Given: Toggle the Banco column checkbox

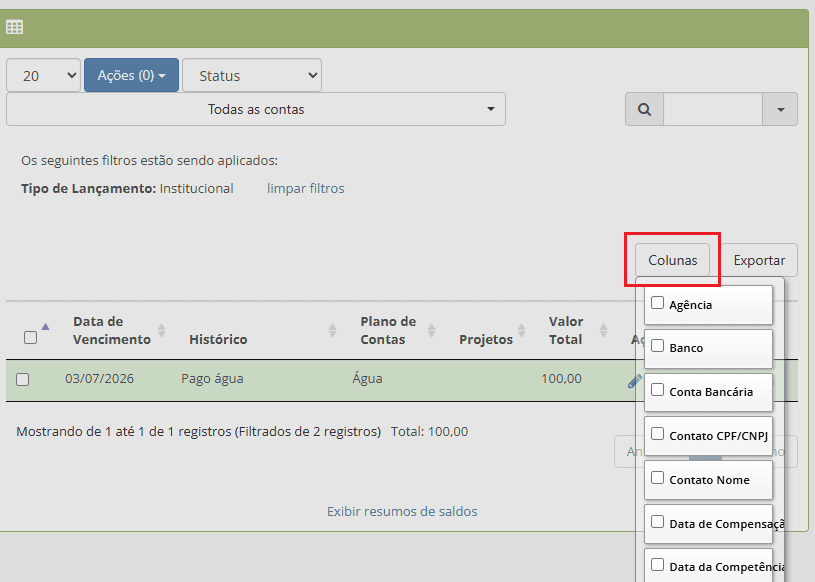Looking at the screenshot, I should (x=658, y=346).
